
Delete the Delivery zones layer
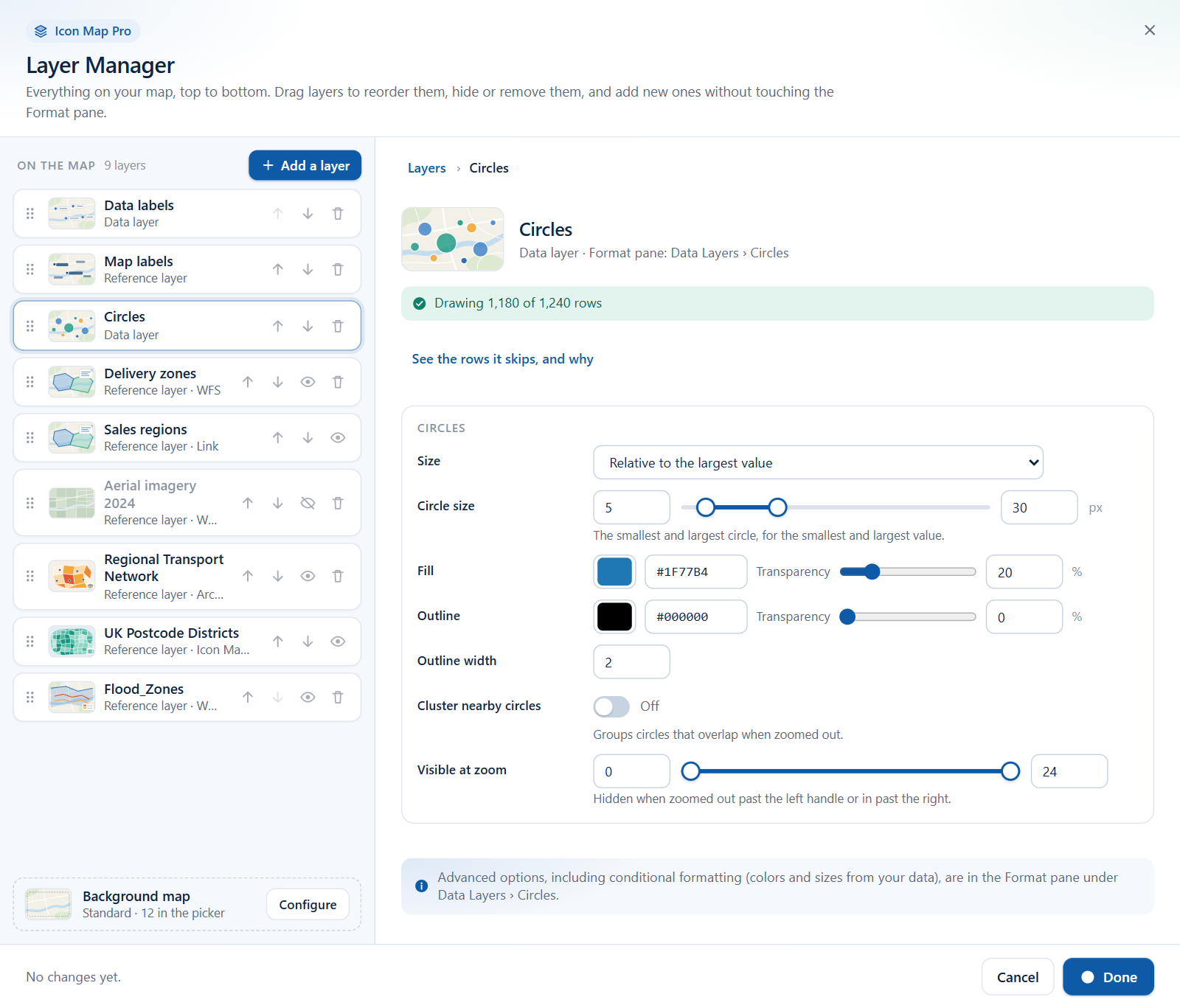pyautogui.click(x=338, y=382)
